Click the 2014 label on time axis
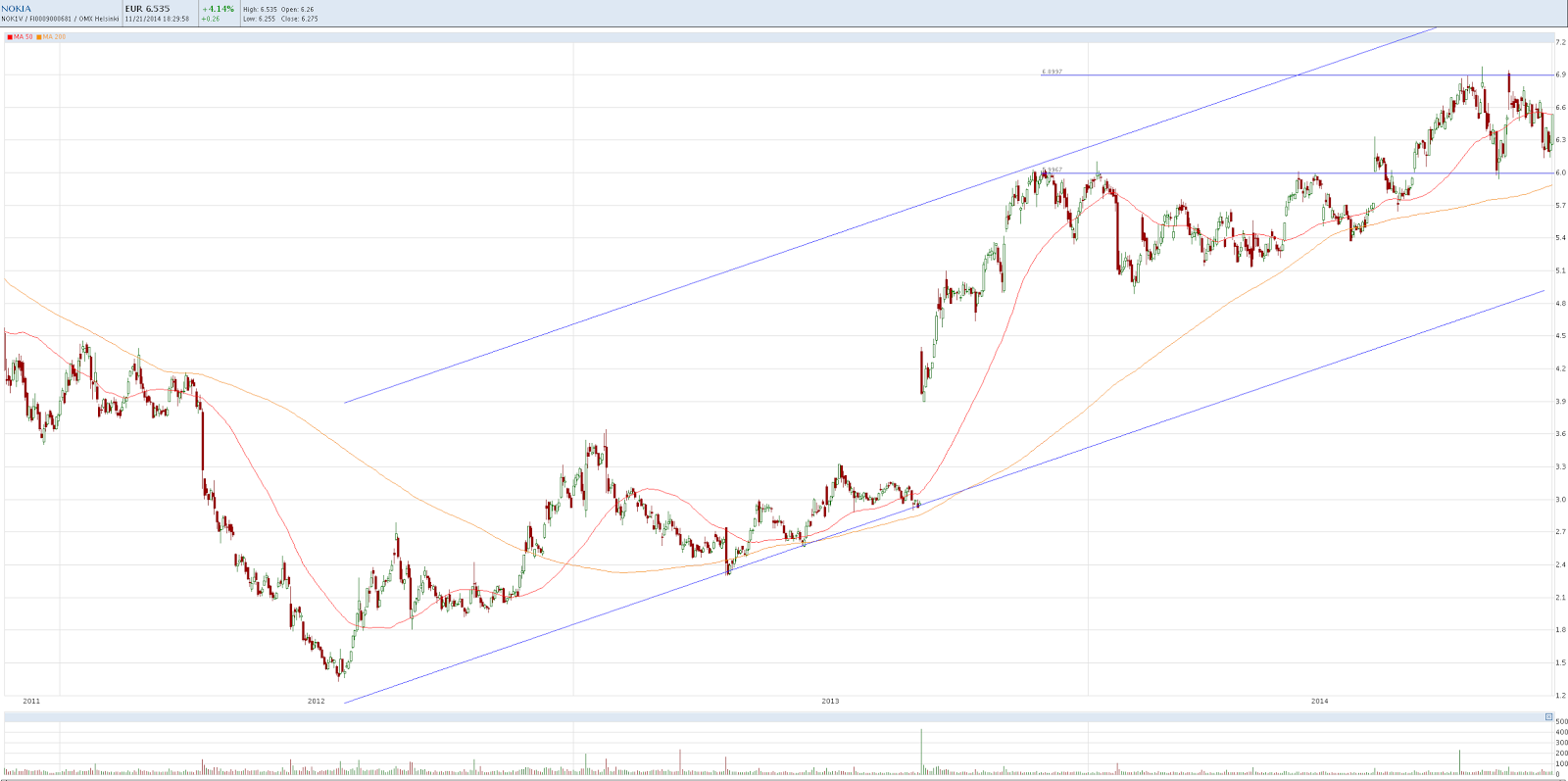Image resolution: width=1568 pixels, height=781 pixels. click(1320, 701)
